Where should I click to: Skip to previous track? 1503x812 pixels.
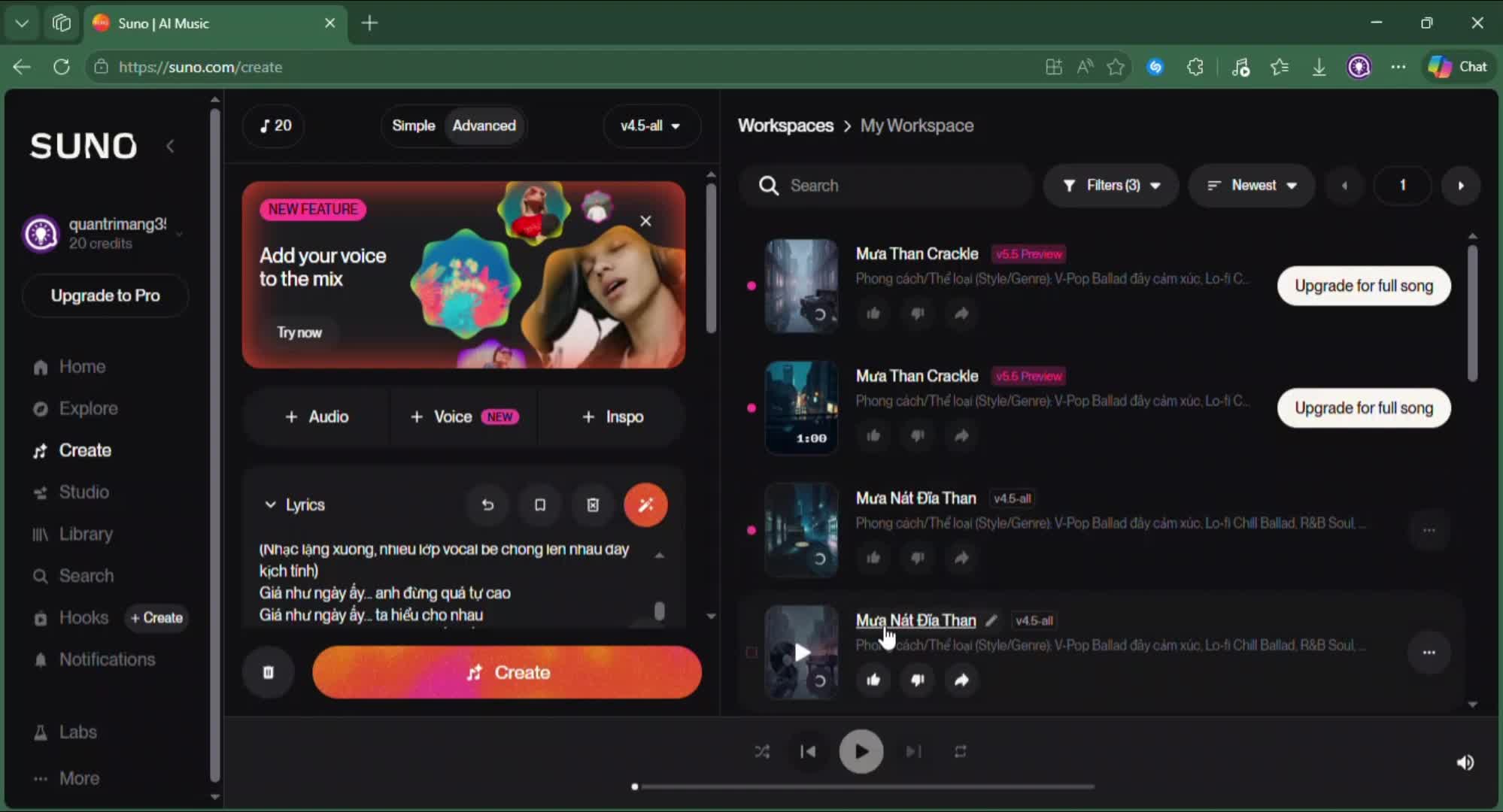click(808, 752)
